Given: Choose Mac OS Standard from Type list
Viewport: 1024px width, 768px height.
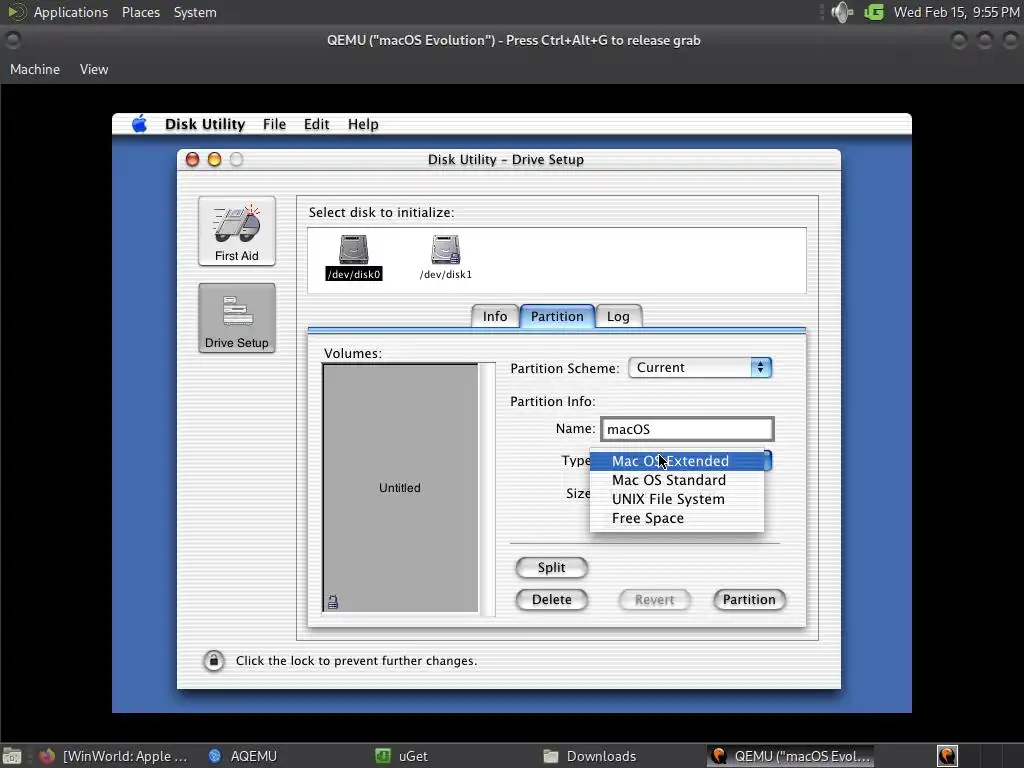Looking at the screenshot, I should pyautogui.click(x=677, y=480).
